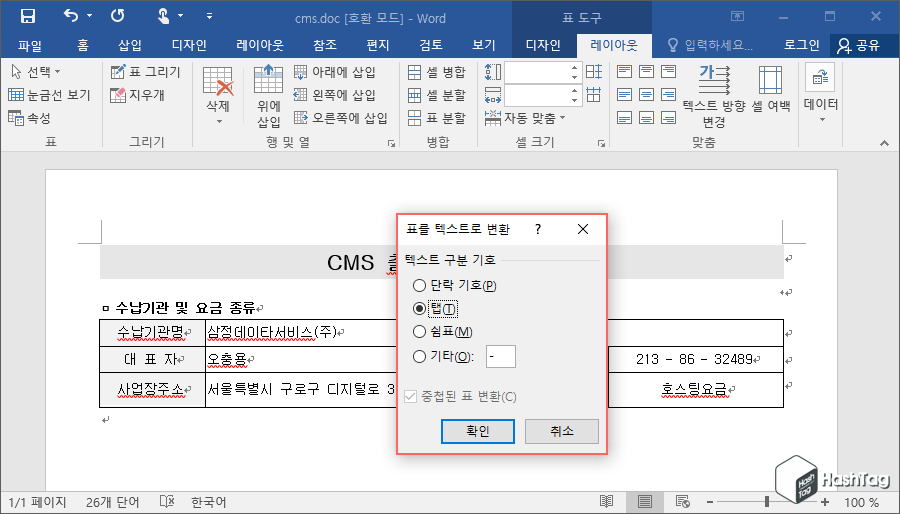900x514 pixels.
Task: Click the align bottom right icon
Action: [x=668, y=118]
